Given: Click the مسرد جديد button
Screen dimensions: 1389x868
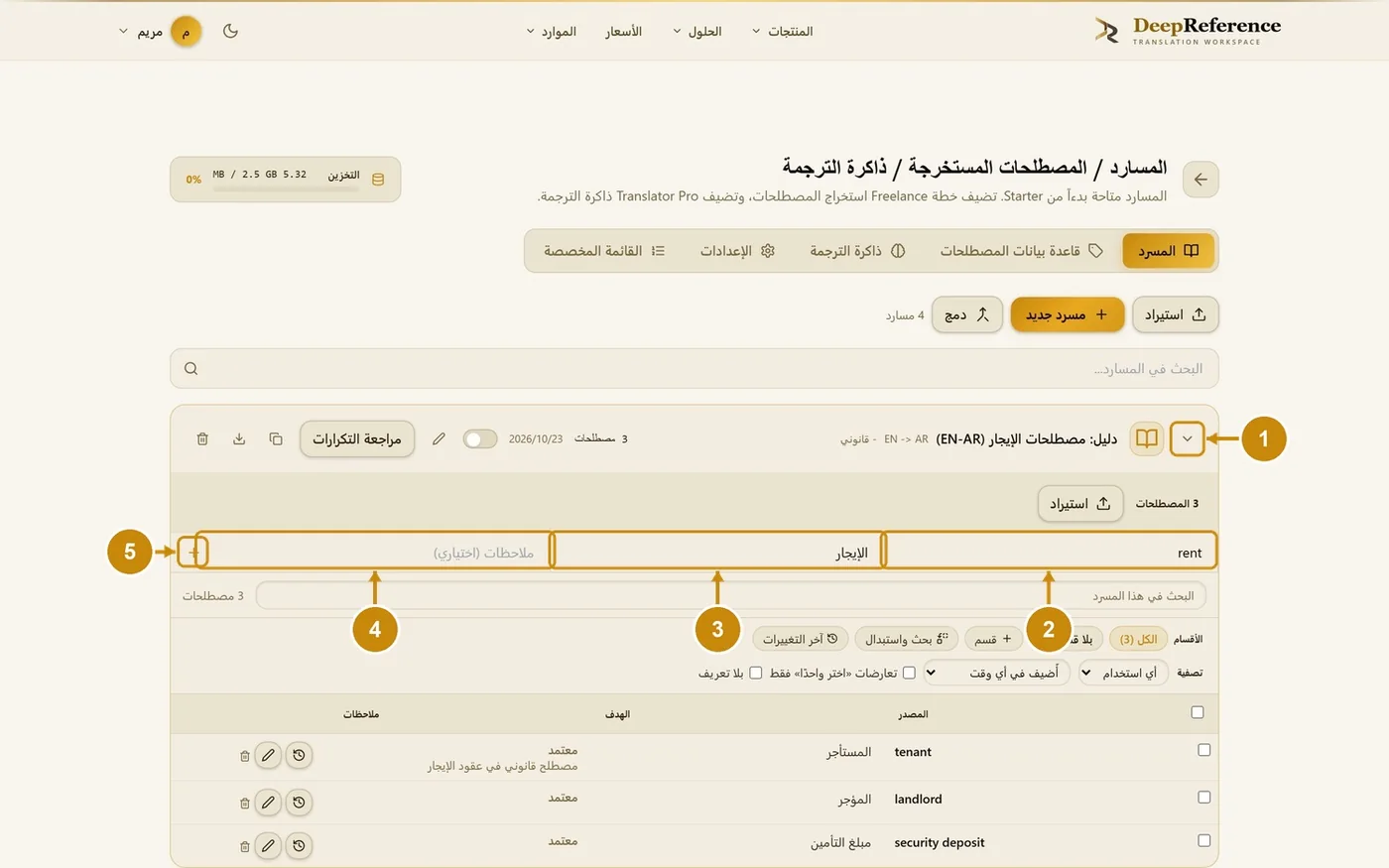Looking at the screenshot, I should tap(1068, 314).
